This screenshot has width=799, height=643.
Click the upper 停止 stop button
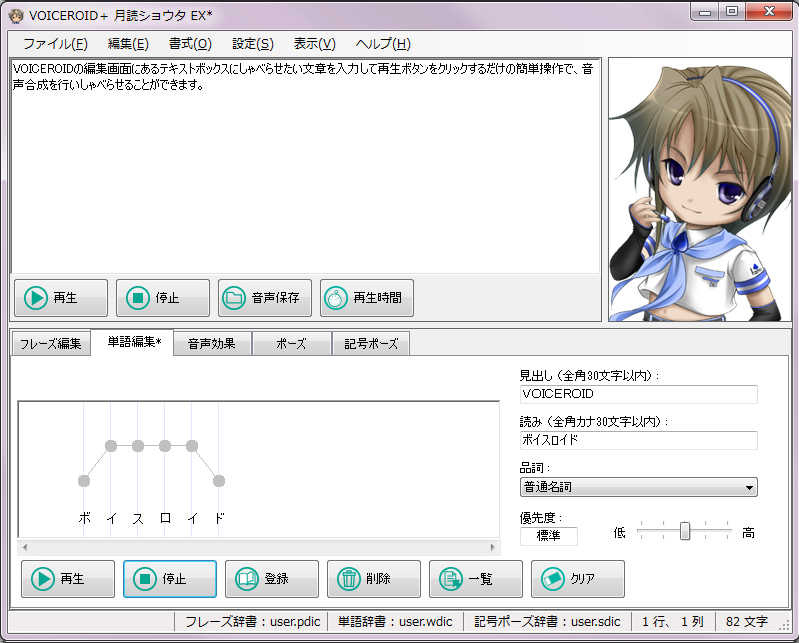point(163,298)
